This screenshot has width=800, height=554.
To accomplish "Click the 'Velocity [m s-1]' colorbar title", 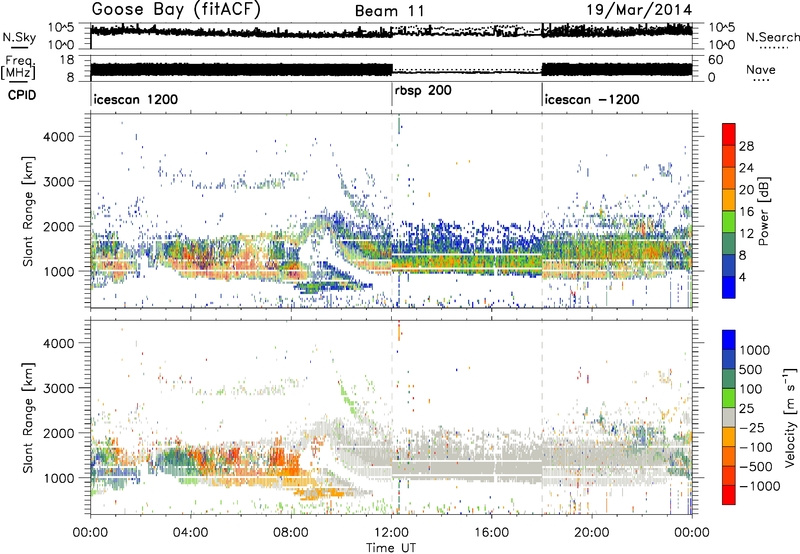I will tap(790, 417).
